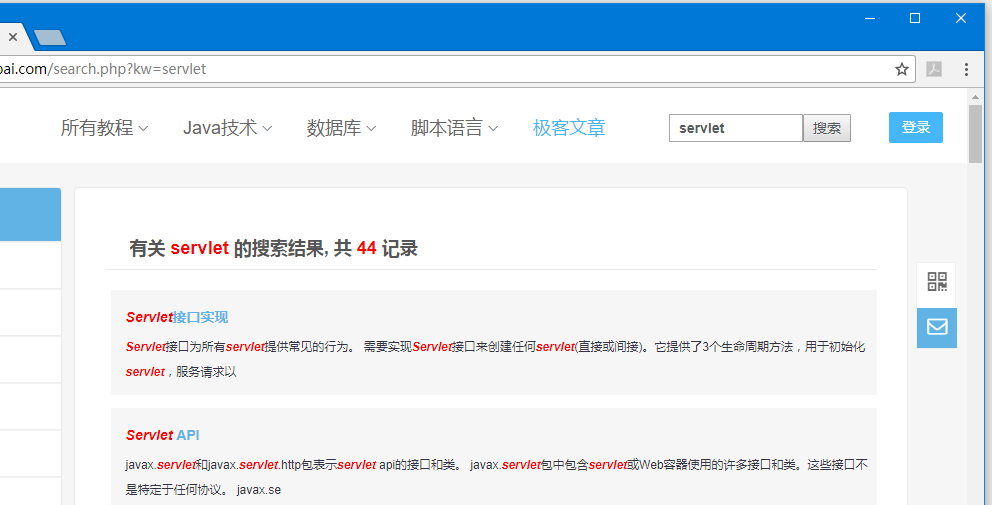
Task: Click the javax.servlet description under Servlet API
Action: (x=497, y=477)
